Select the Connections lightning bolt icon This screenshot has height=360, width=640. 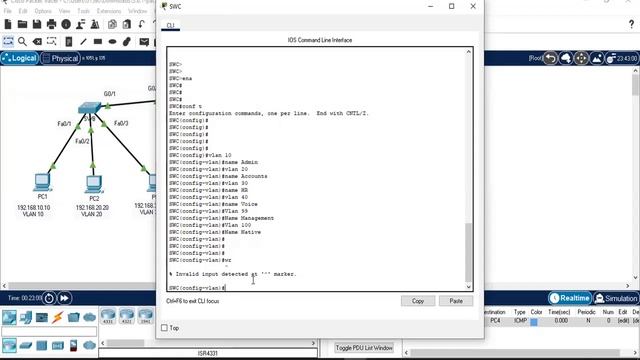(x=58, y=317)
